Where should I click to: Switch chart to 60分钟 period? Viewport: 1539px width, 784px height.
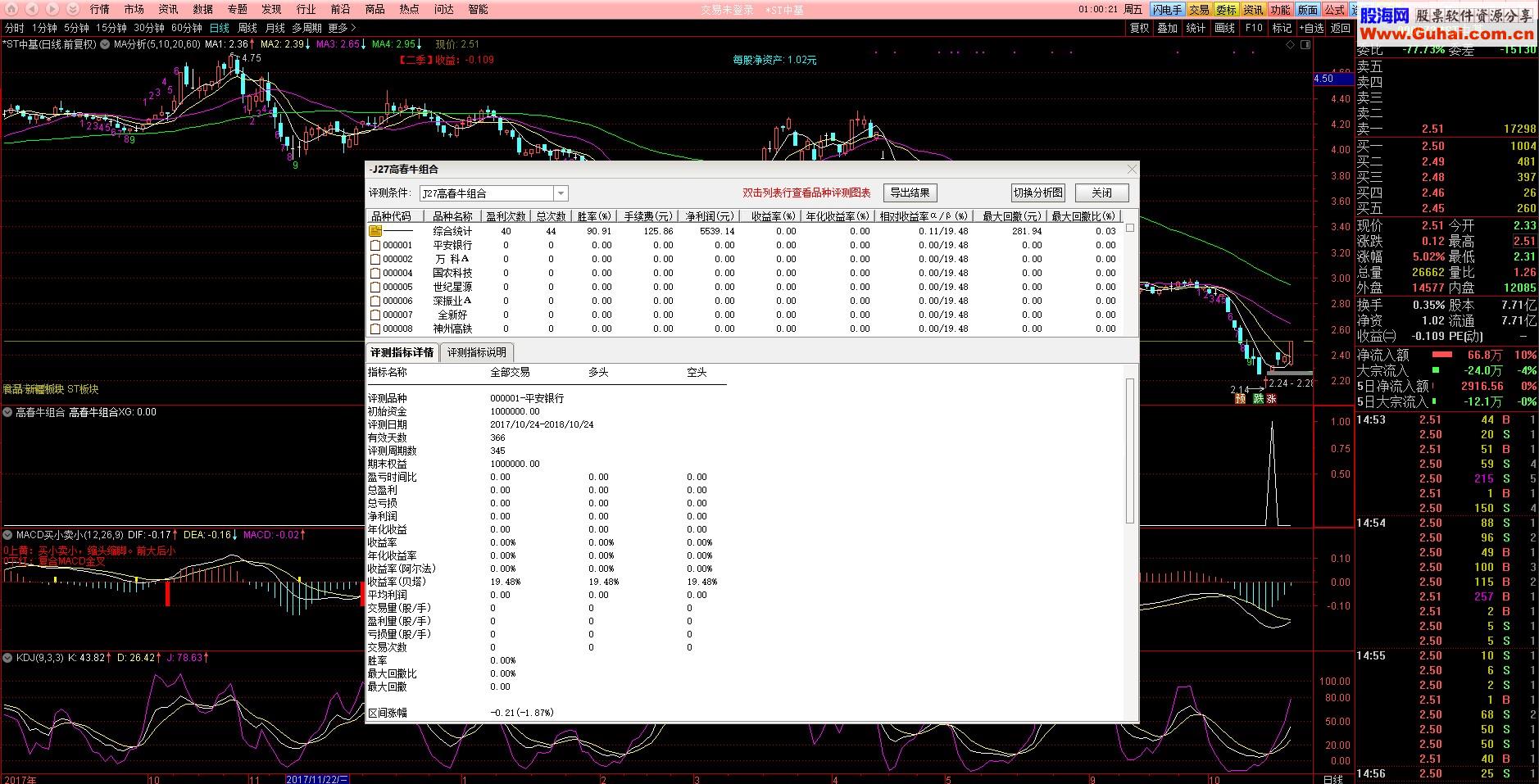[186, 28]
